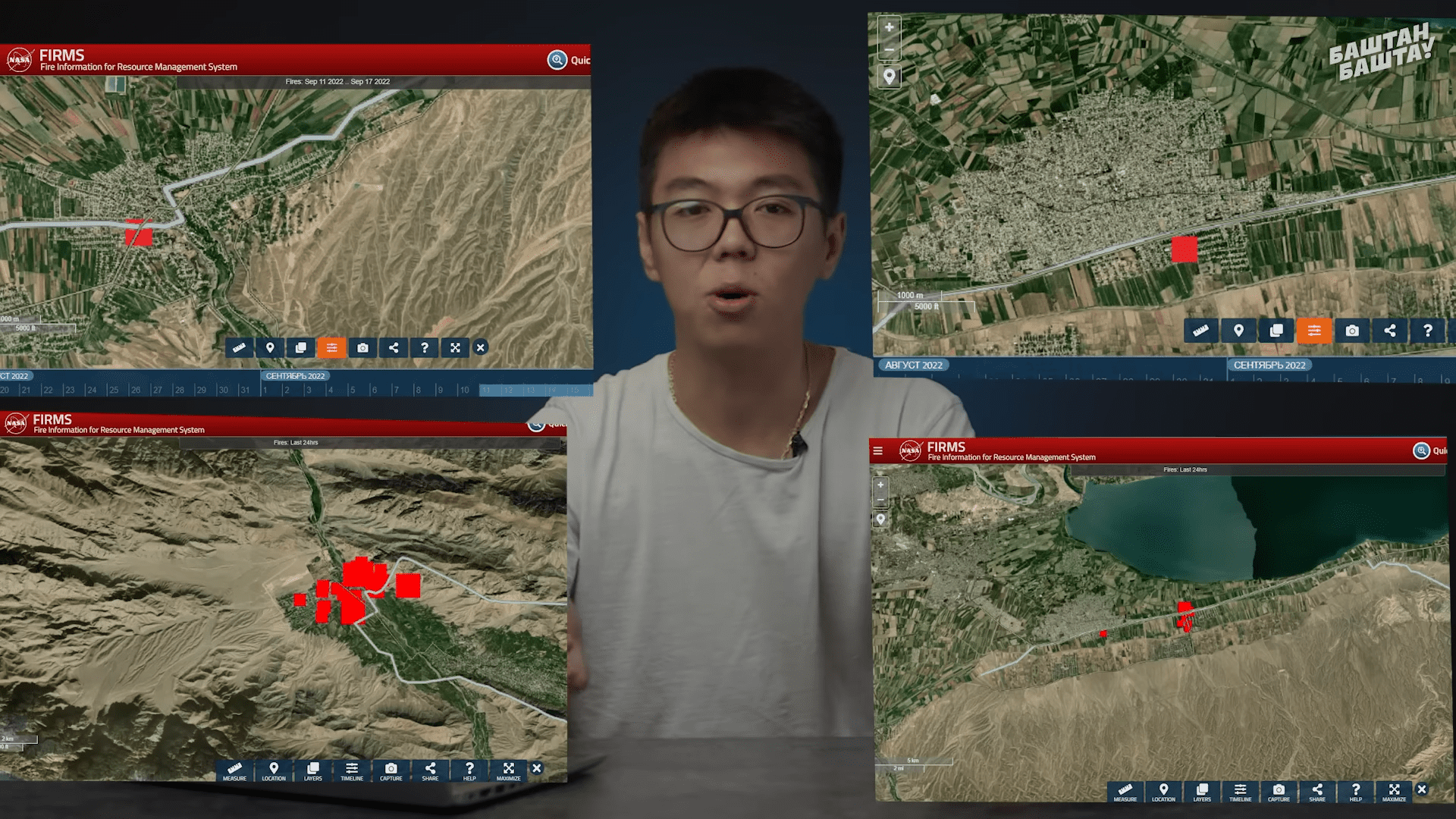Click location pin under zoom in bottom-right map

coord(880,519)
